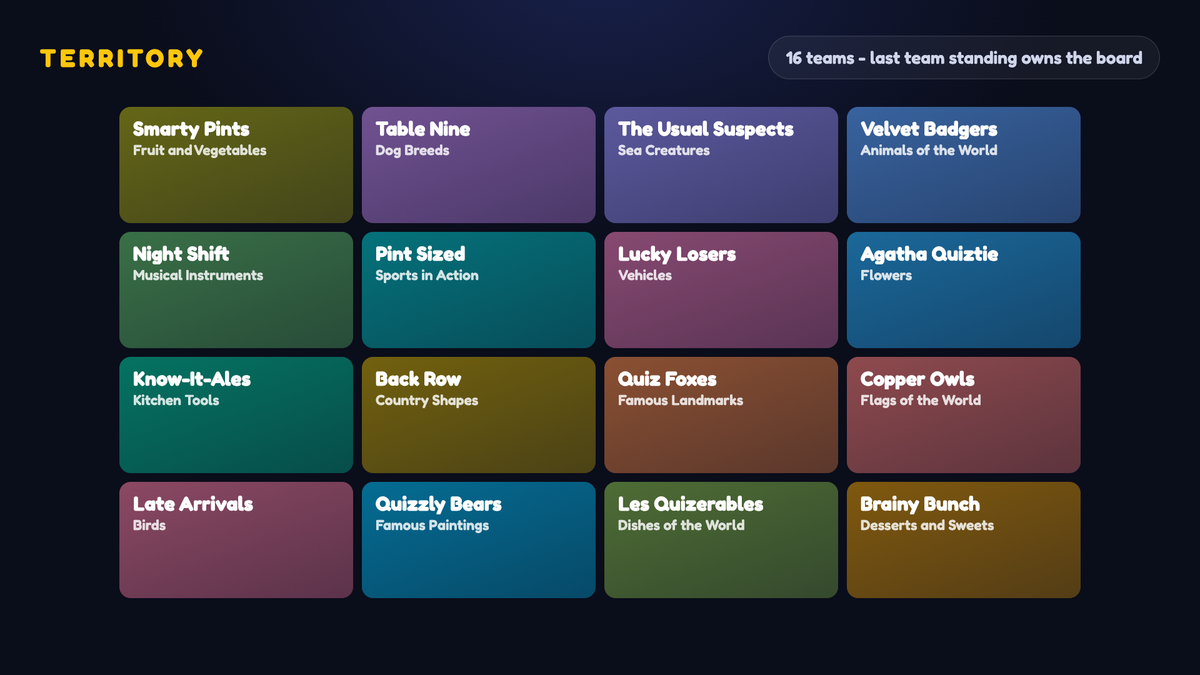
Task: Open the Quiz Foxes tile
Action: (721, 415)
